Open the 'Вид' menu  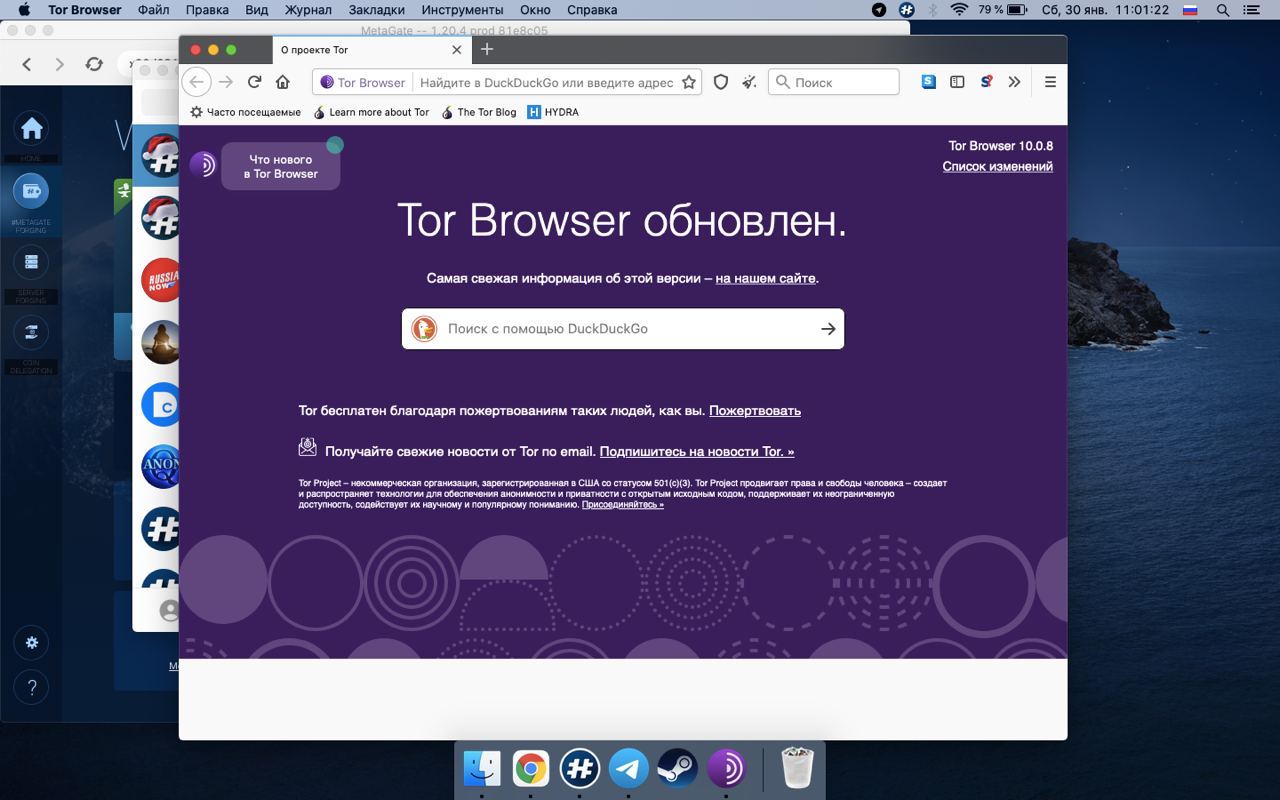(x=257, y=10)
